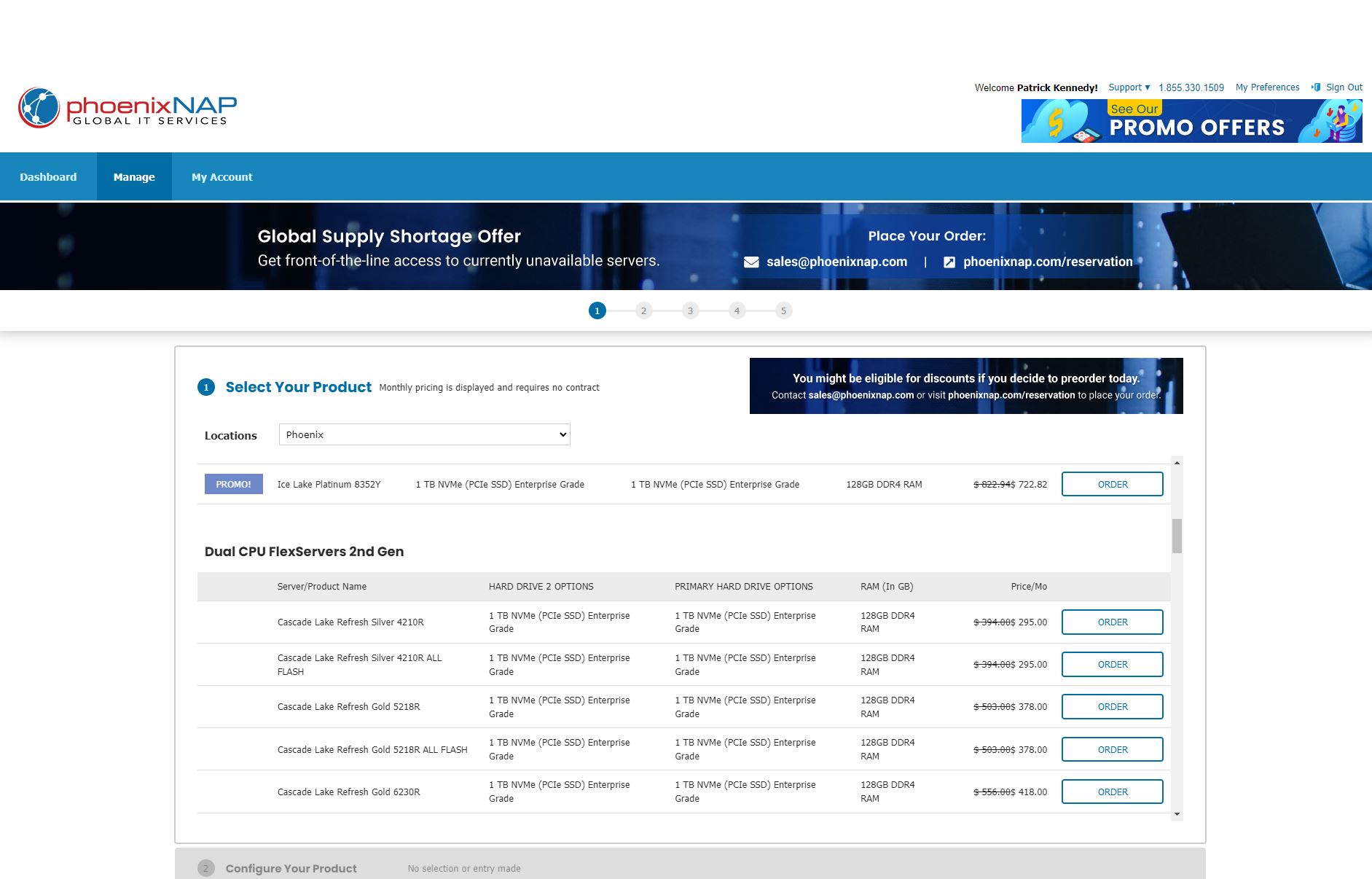Order the Ice Lake Platinum 8352Y server
The image size is (1372, 879).
[x=1112, y=484]
